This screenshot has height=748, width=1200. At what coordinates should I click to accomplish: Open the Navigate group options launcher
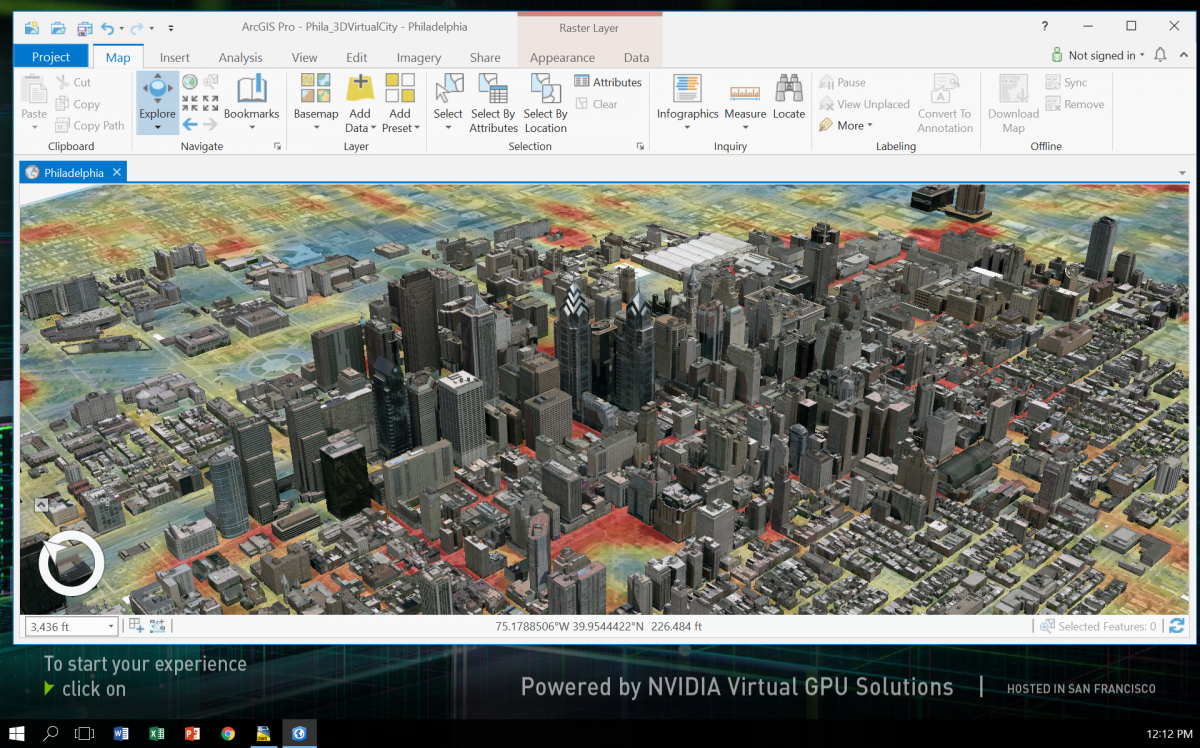click(277, 147)
